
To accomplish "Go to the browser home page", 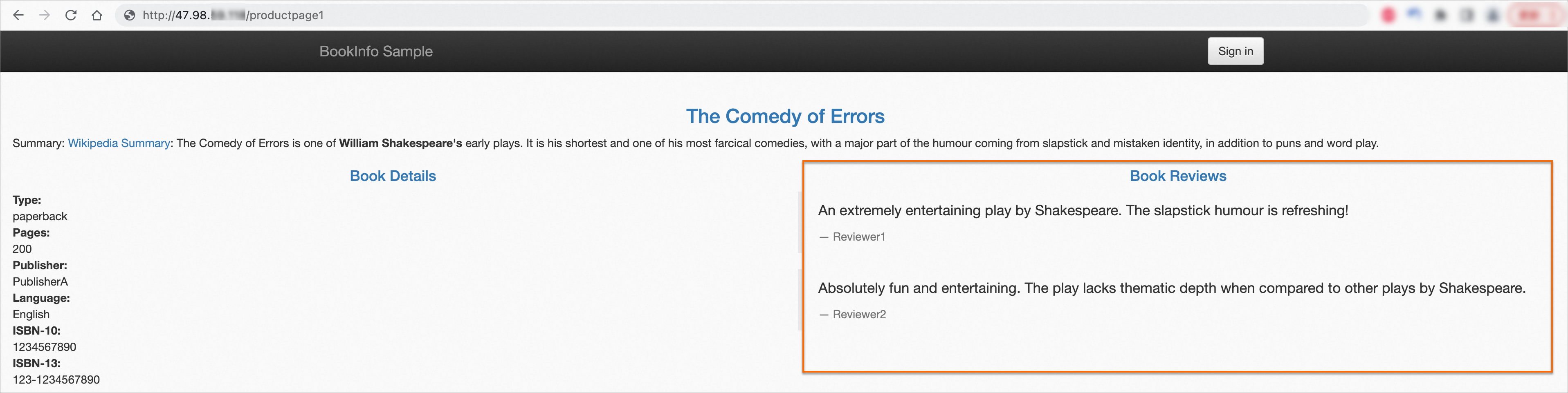I will tap(97, 15).
